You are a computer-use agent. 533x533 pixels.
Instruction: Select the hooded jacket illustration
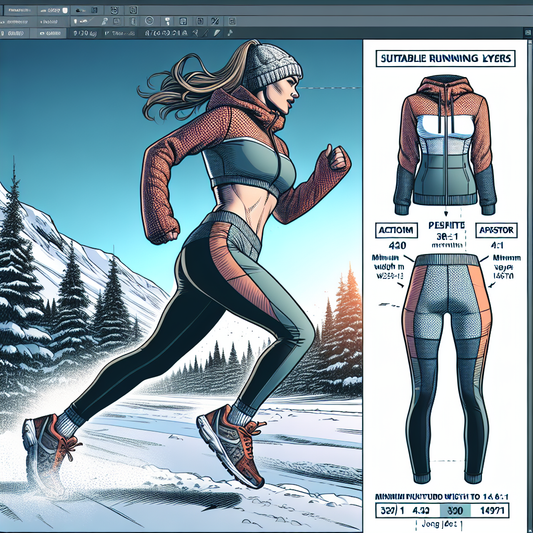(x=445, y=145)
